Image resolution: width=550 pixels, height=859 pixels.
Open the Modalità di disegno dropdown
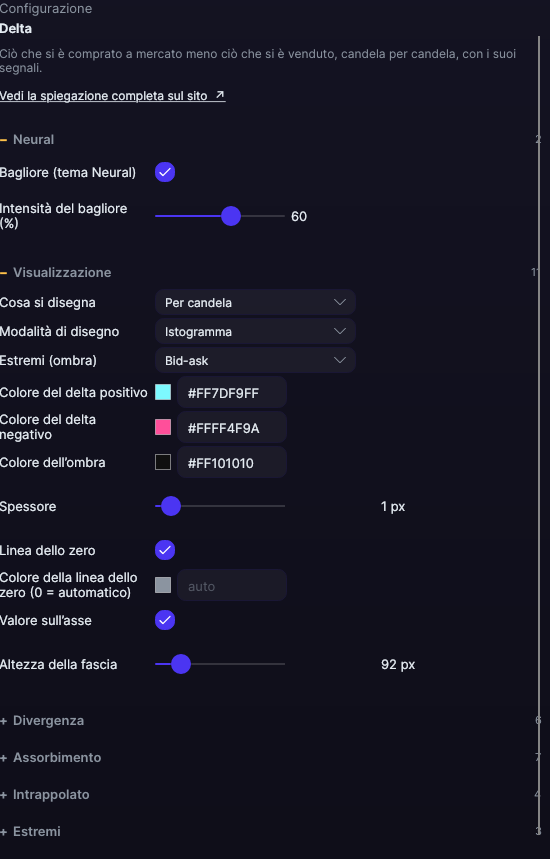pyautogui.click(x=255, y=331)
